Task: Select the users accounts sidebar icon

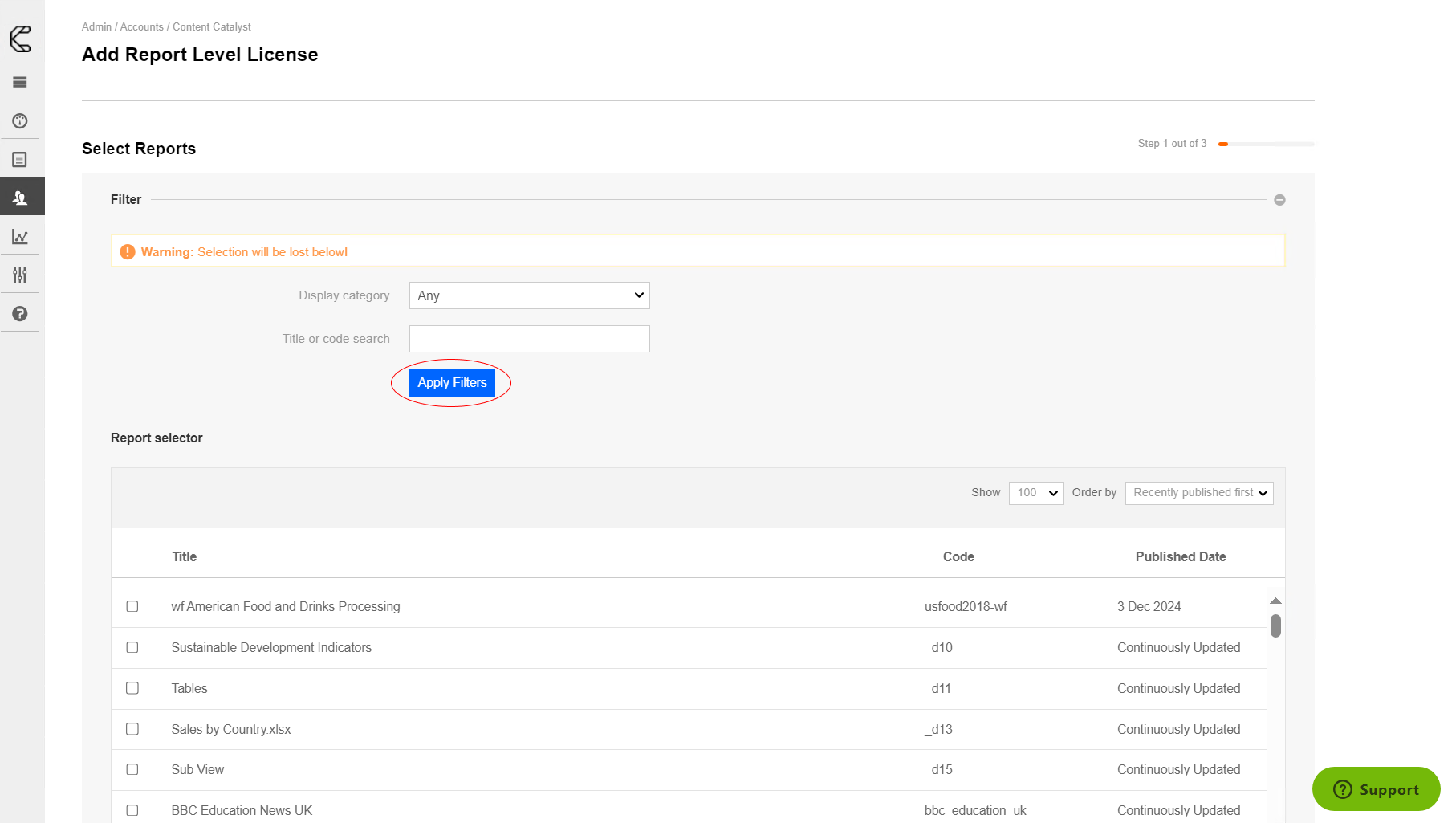Action: point(21,198)
